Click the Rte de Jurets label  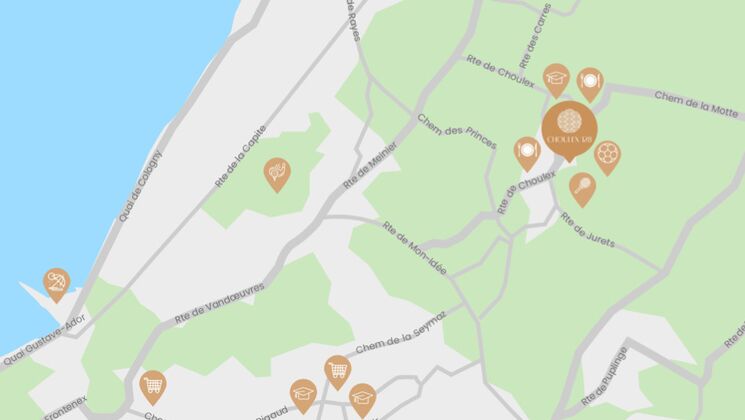coord(588,230)
